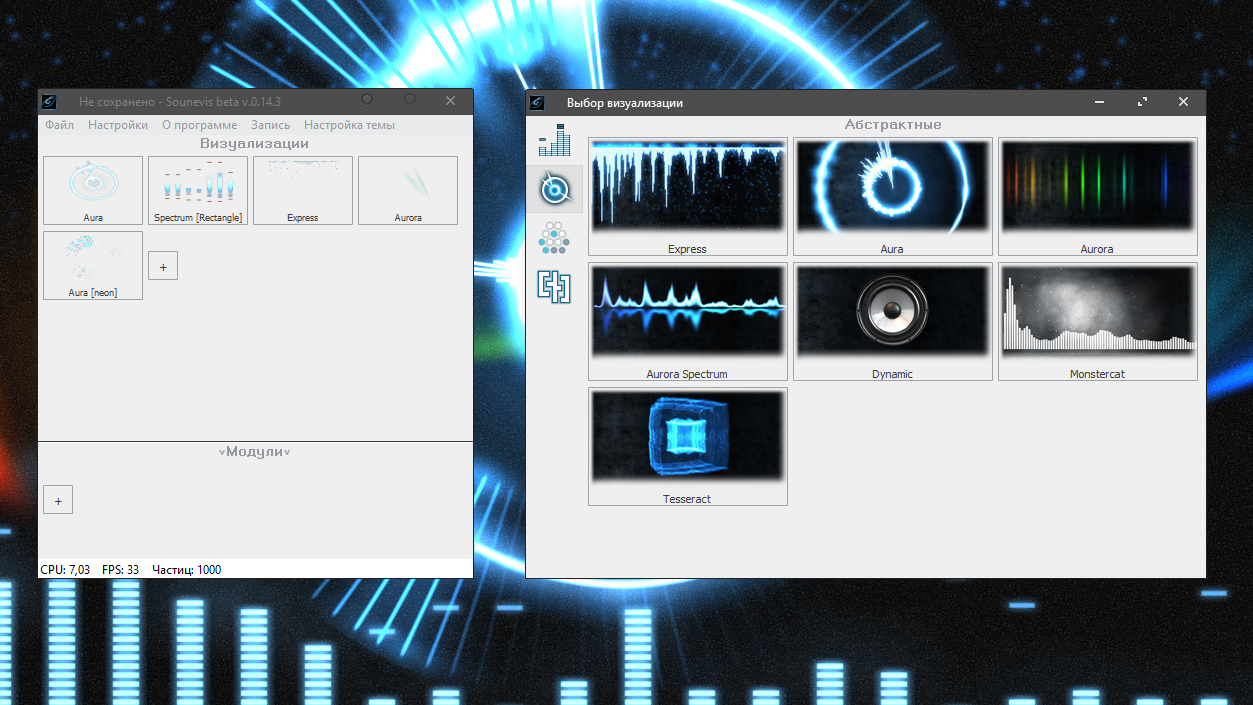Open the blue maze-pattern category icon
Screen dimensions: 1253x705
[x=554, y=287]
